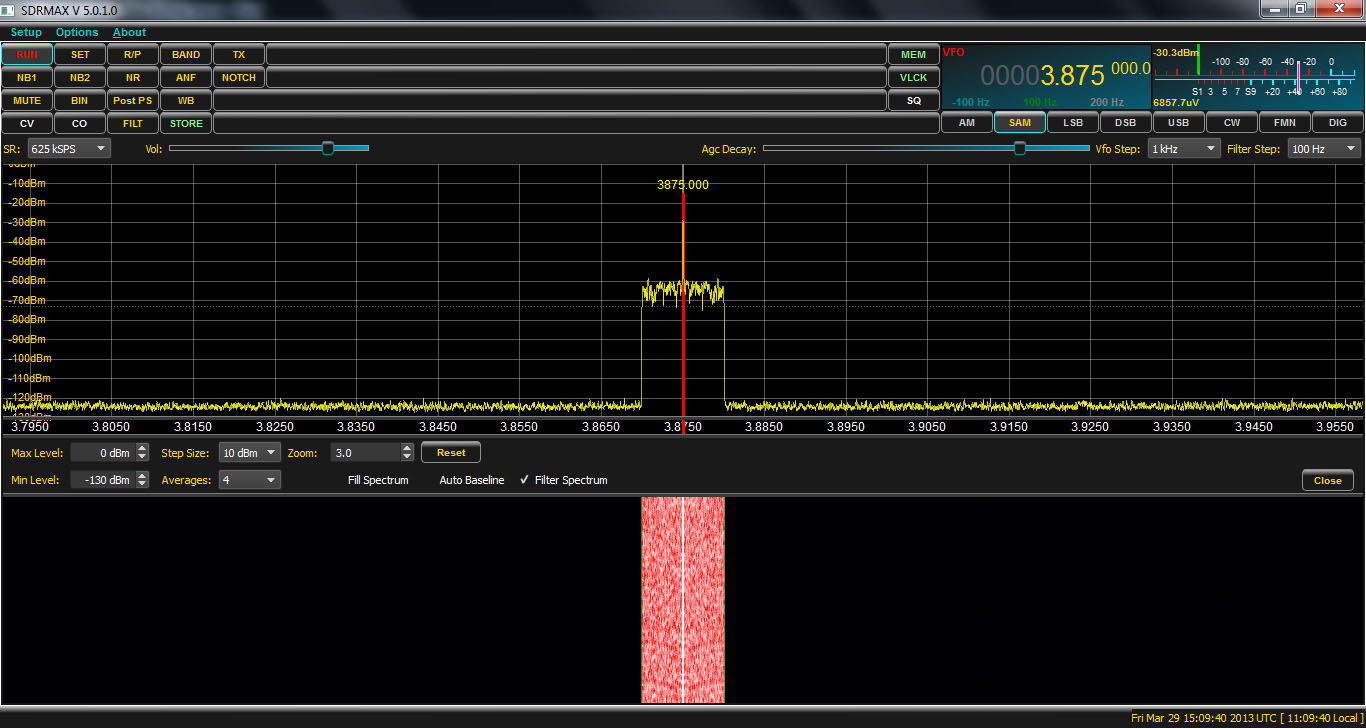Toggle the NR noise reduction
Viewport: 1366px width, 728px height.
[x=132, y=77]
